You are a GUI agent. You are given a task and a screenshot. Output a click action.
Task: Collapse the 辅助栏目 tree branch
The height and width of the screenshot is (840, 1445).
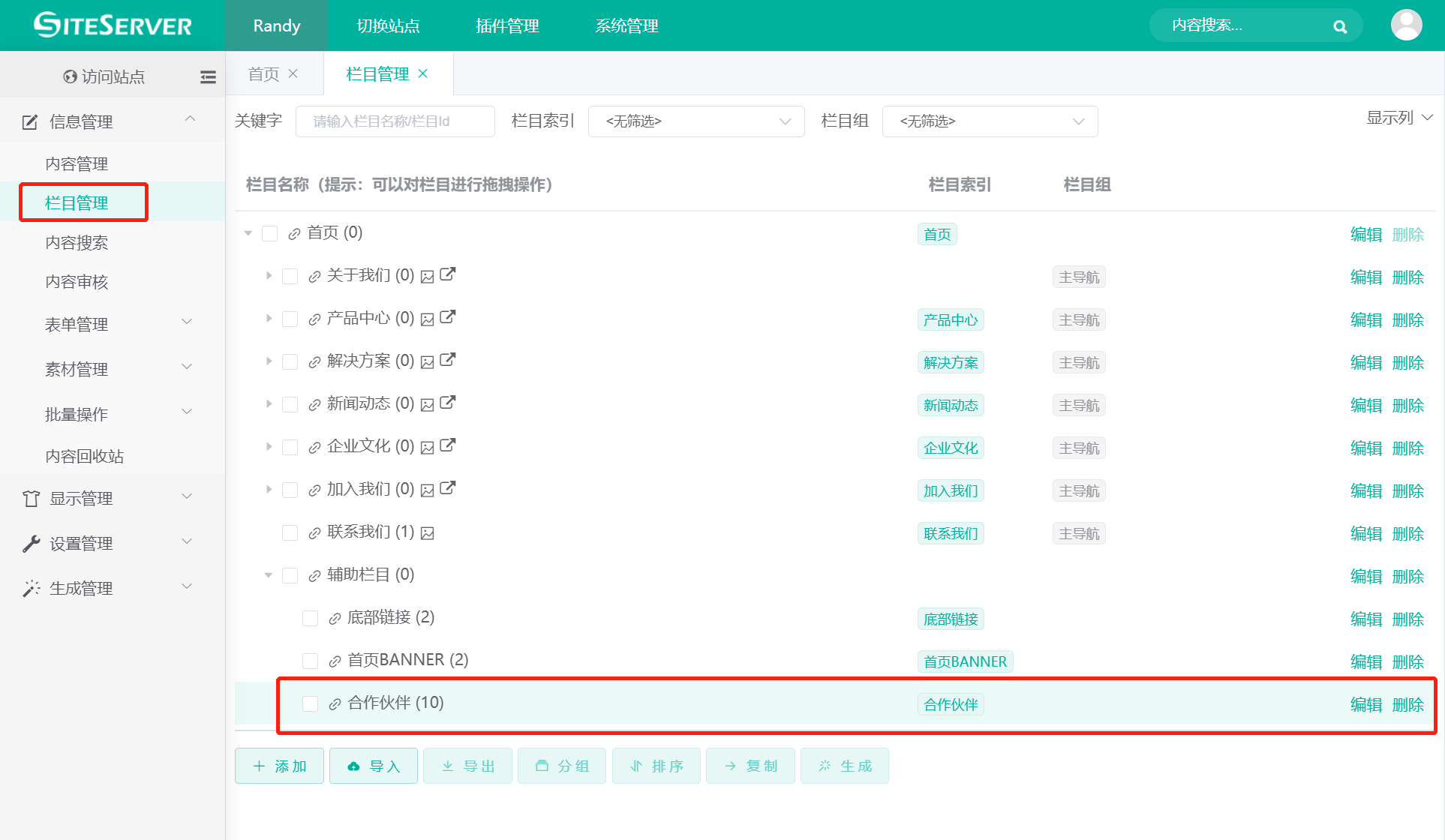268,575
